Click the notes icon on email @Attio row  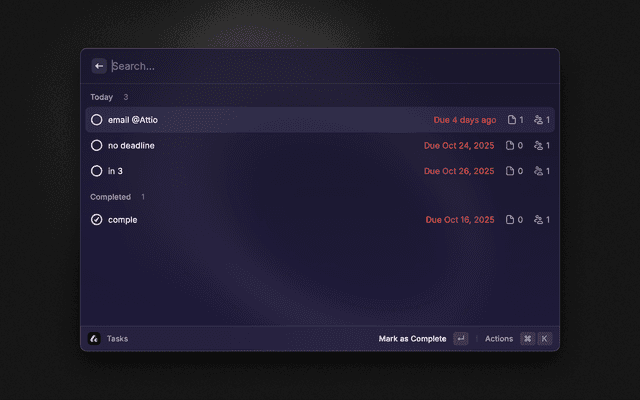(x=511, y=120)
